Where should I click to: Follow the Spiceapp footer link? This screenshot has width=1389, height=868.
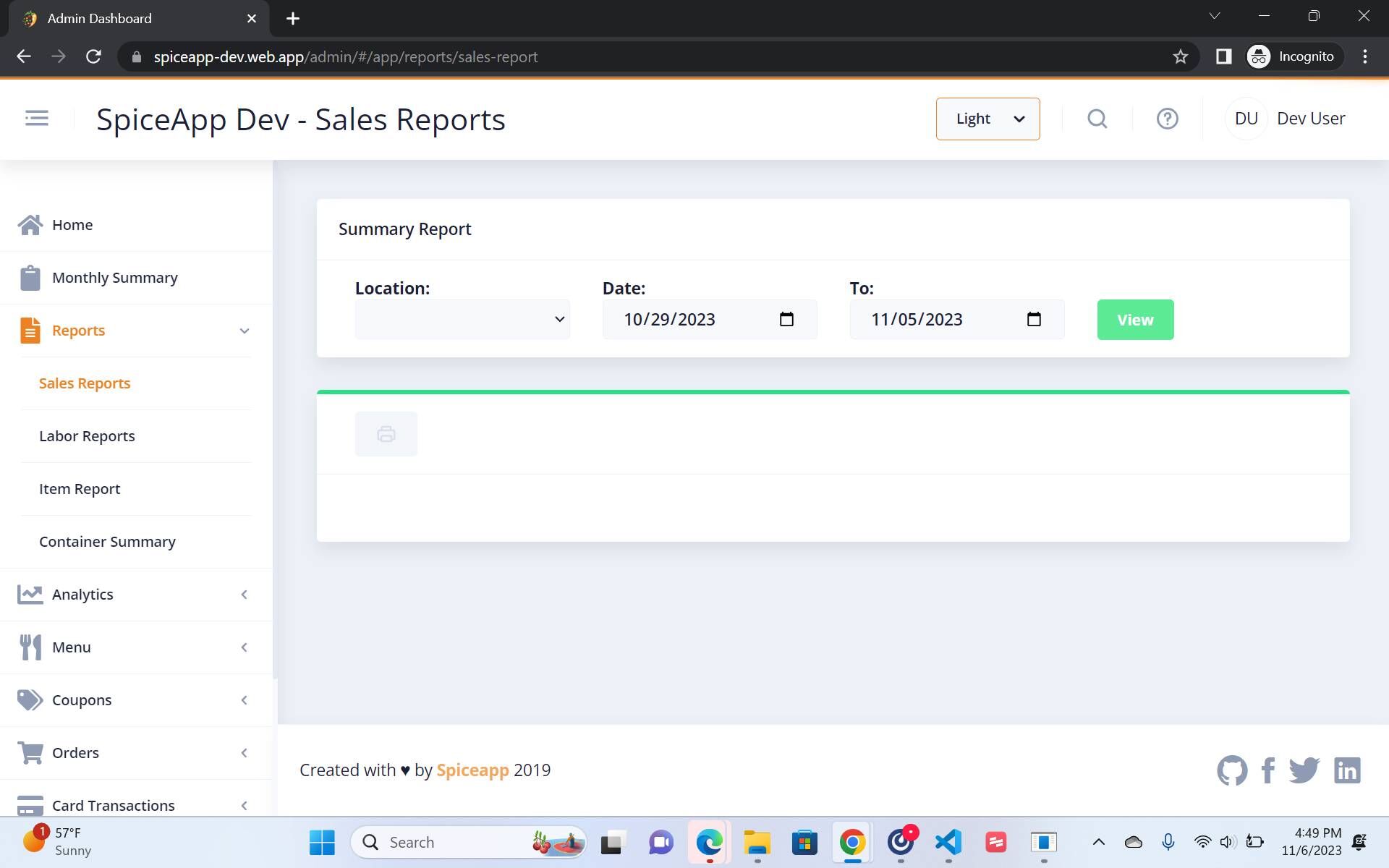(x=472, y=770)
